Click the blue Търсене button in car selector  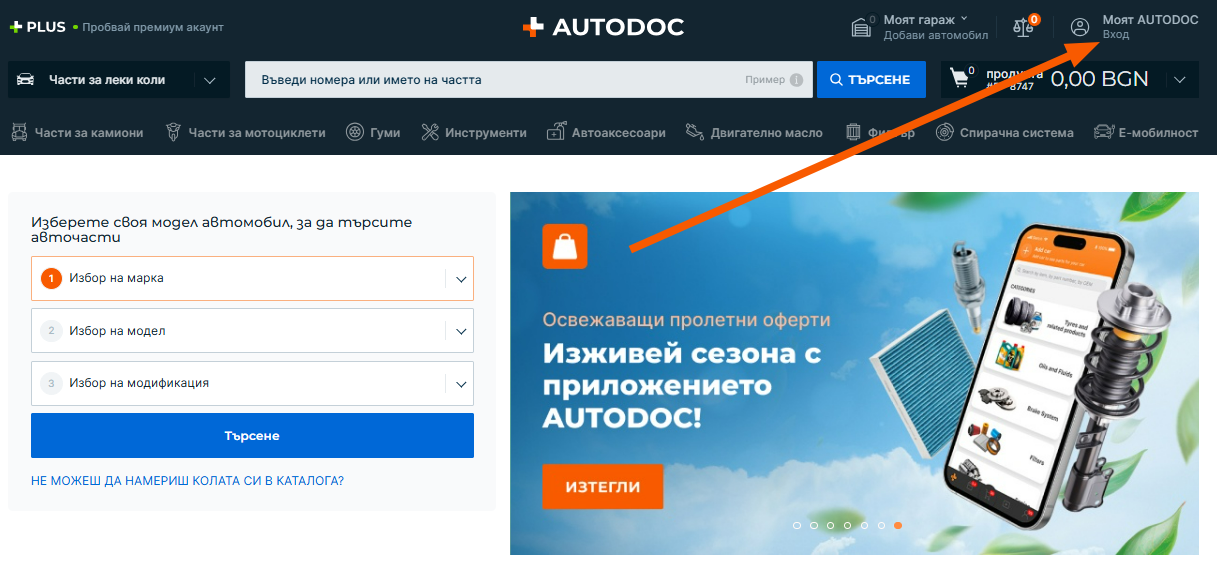[252, 436]
